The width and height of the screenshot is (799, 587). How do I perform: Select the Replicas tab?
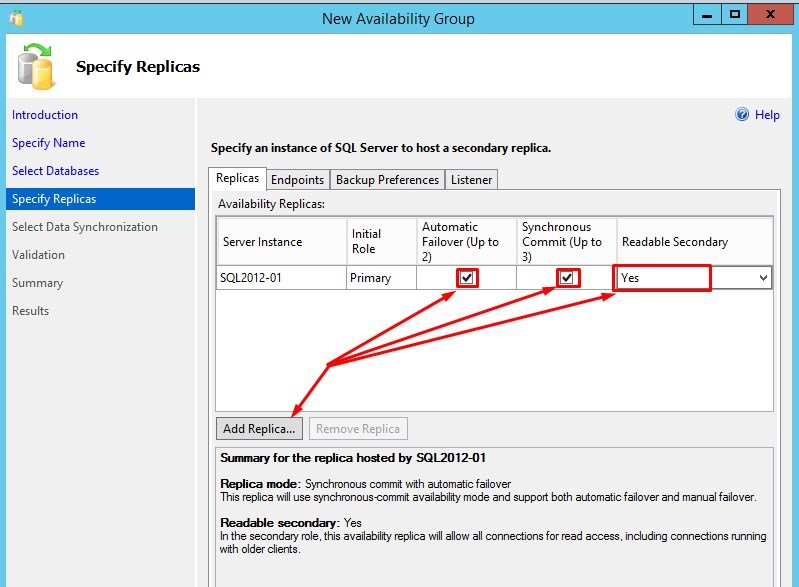tap(238, 178)
